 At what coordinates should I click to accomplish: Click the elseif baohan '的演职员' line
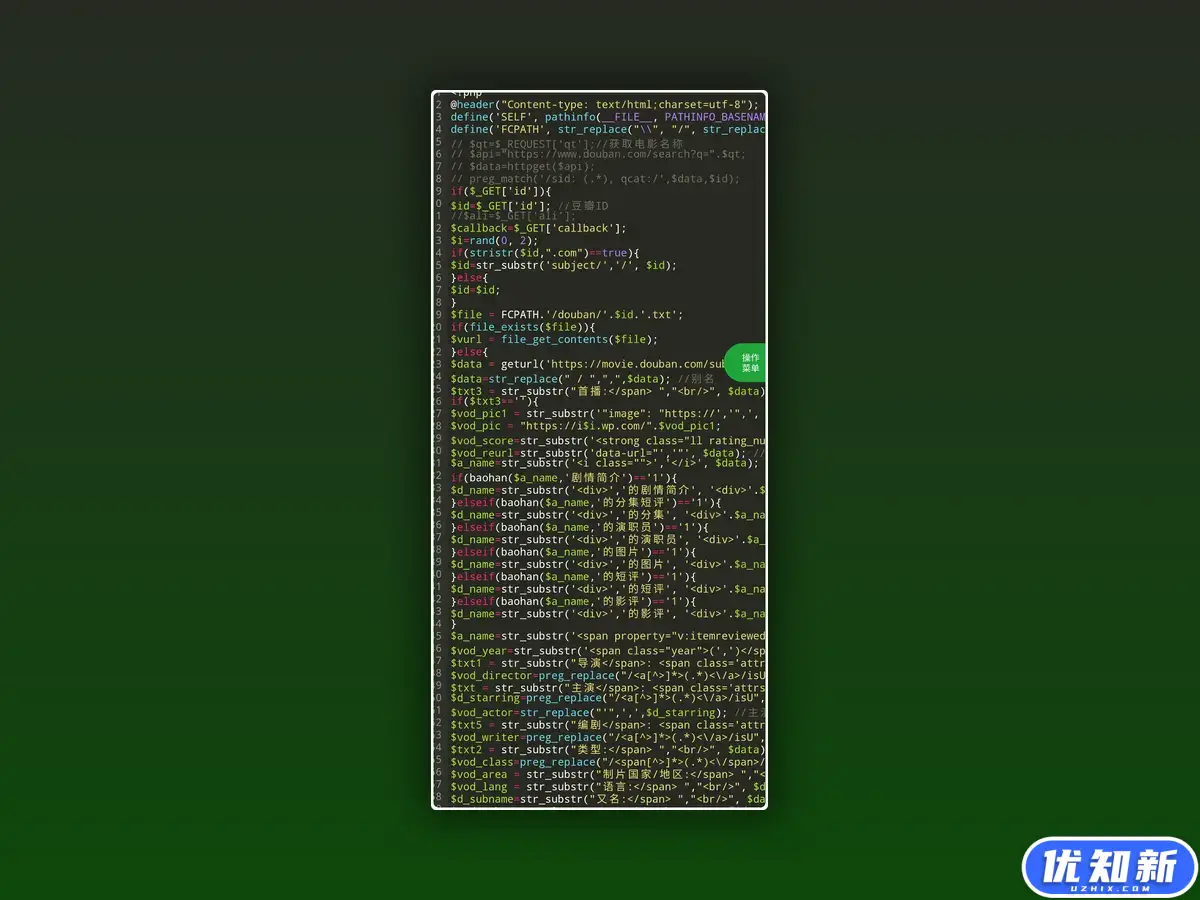pyautogui.click(x=579, y=527)
